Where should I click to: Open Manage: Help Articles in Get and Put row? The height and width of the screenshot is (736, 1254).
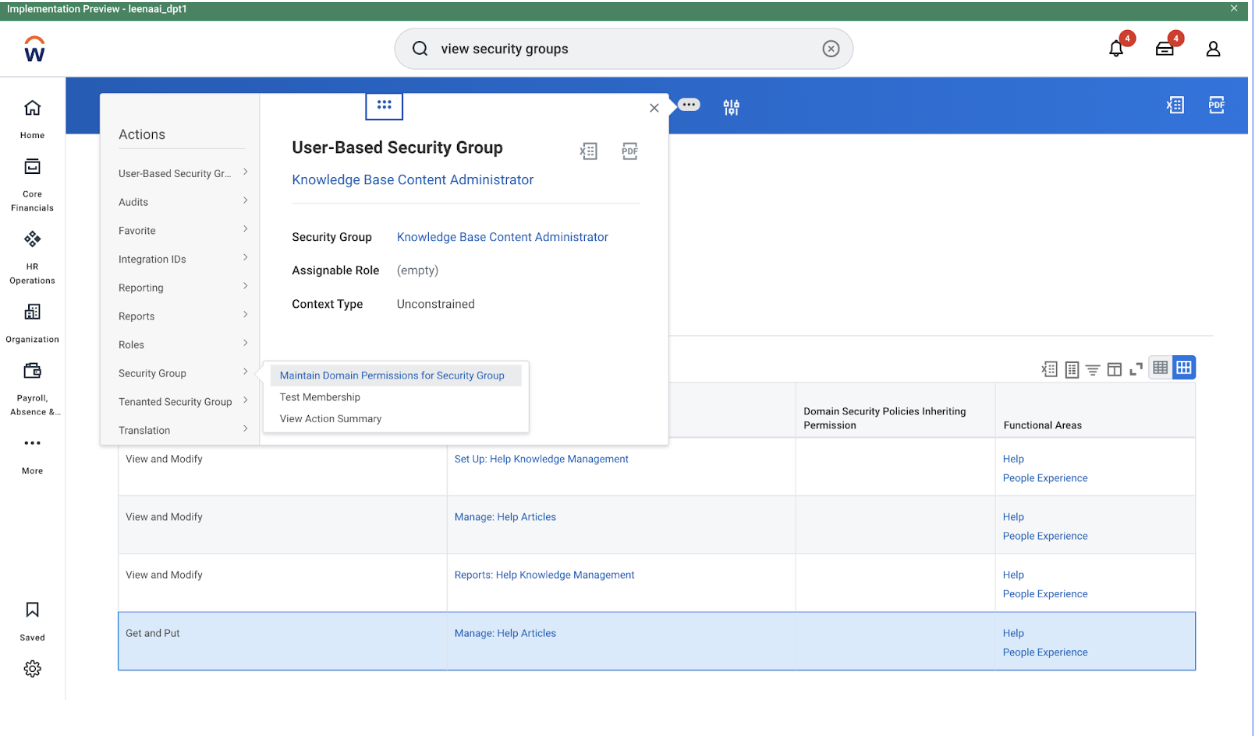505,633
